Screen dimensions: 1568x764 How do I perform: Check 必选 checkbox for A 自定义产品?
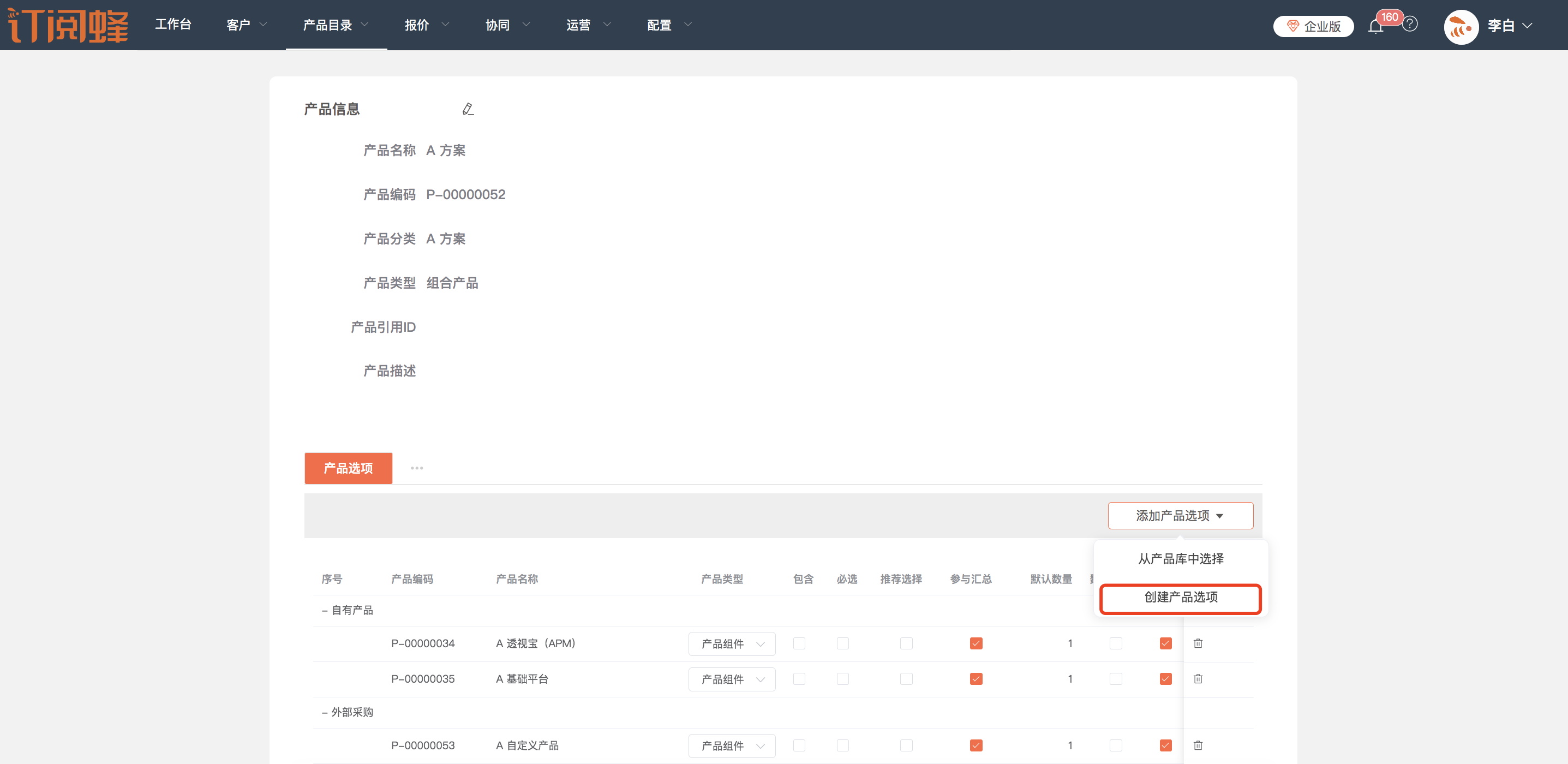coord(842,744)
